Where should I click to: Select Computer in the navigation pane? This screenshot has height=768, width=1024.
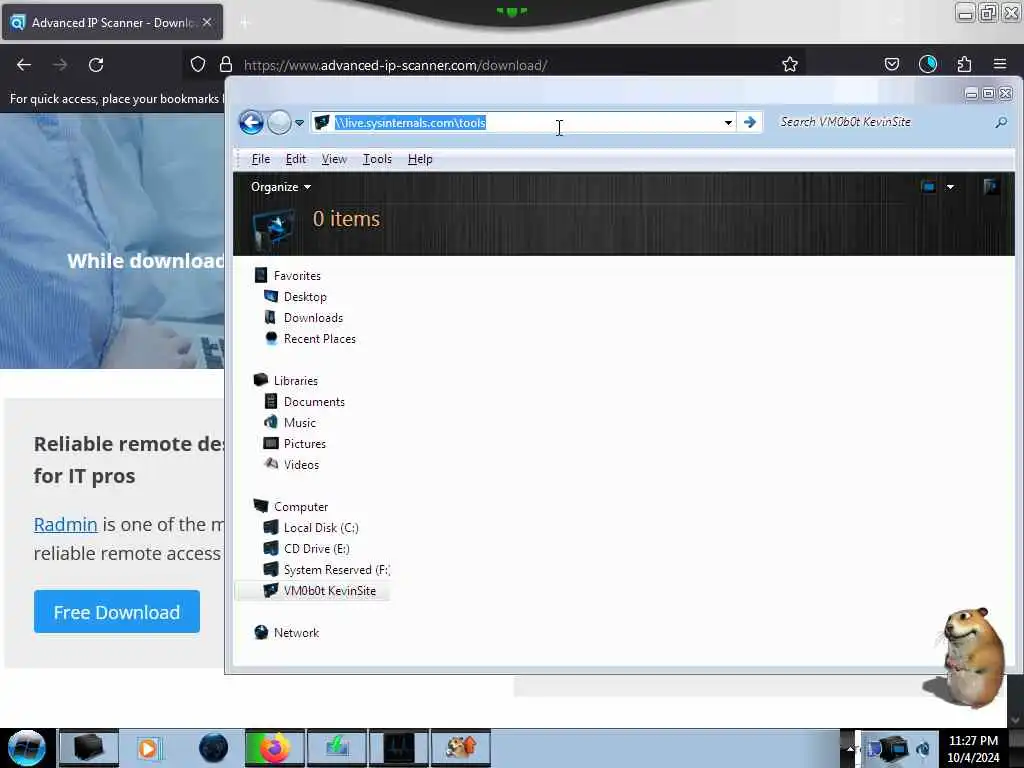click(x=301, y=507)
